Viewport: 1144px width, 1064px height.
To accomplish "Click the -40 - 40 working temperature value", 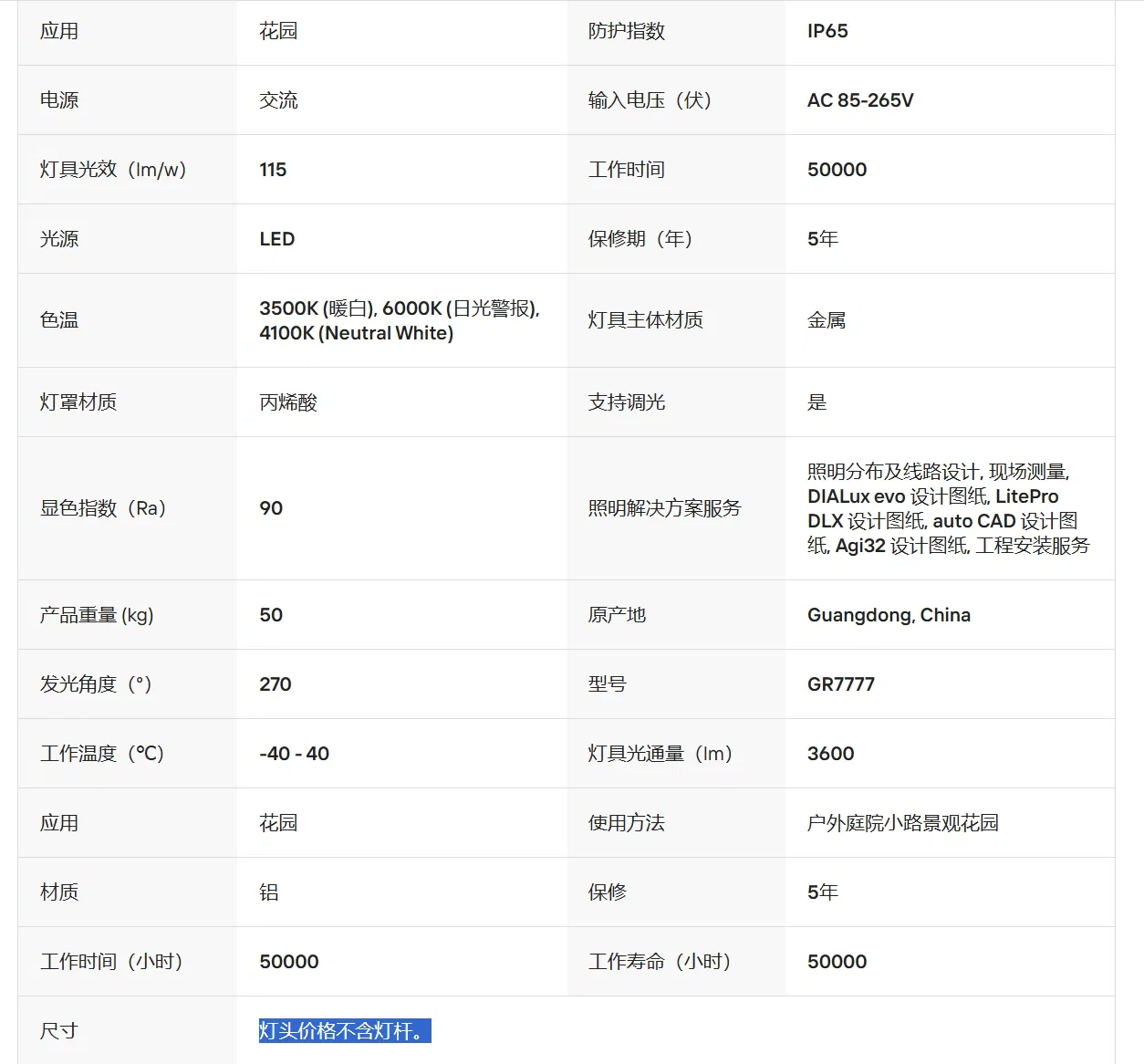I will click(x=294, y=754).
